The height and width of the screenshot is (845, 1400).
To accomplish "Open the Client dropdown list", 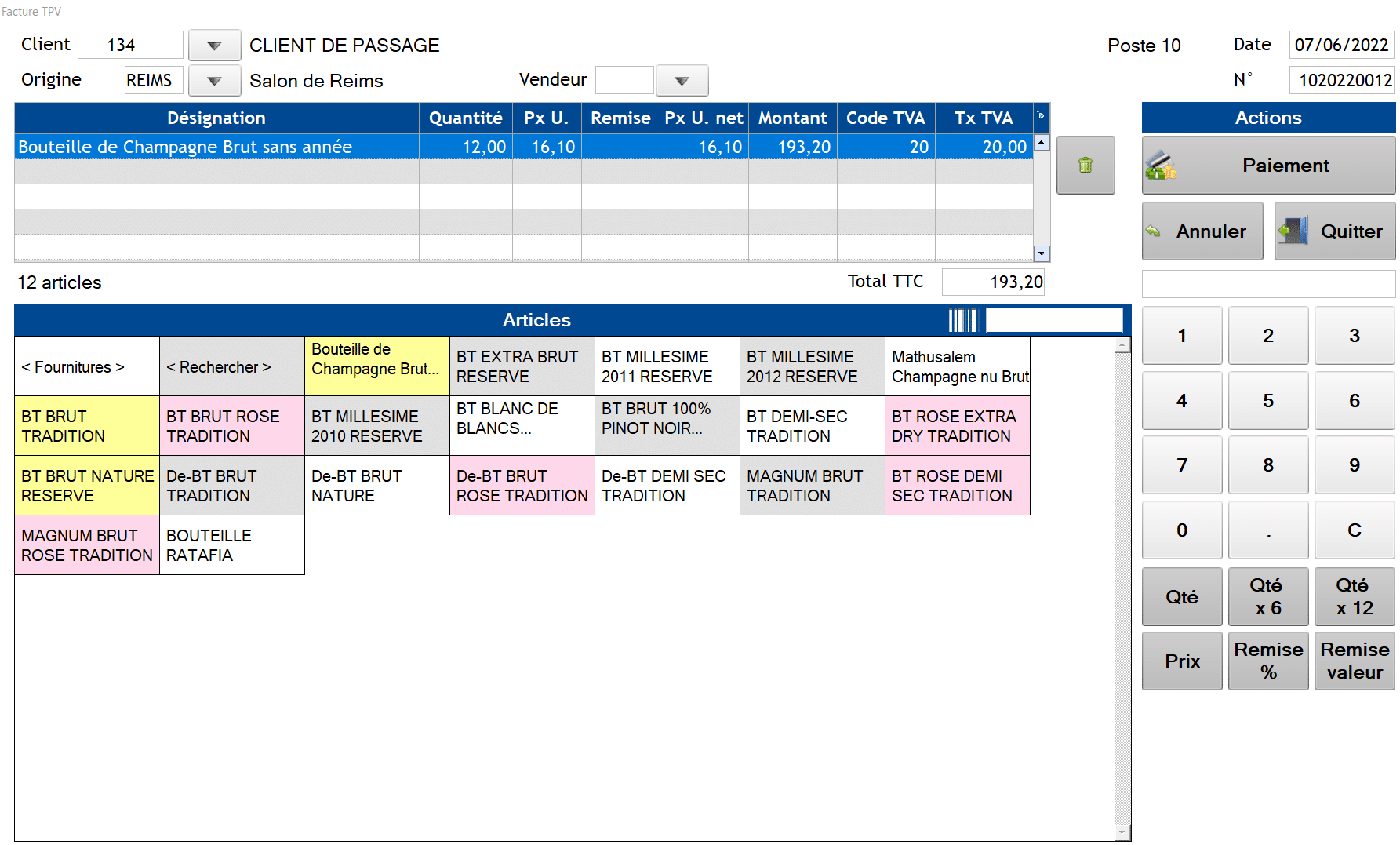I will pos(214,46).
